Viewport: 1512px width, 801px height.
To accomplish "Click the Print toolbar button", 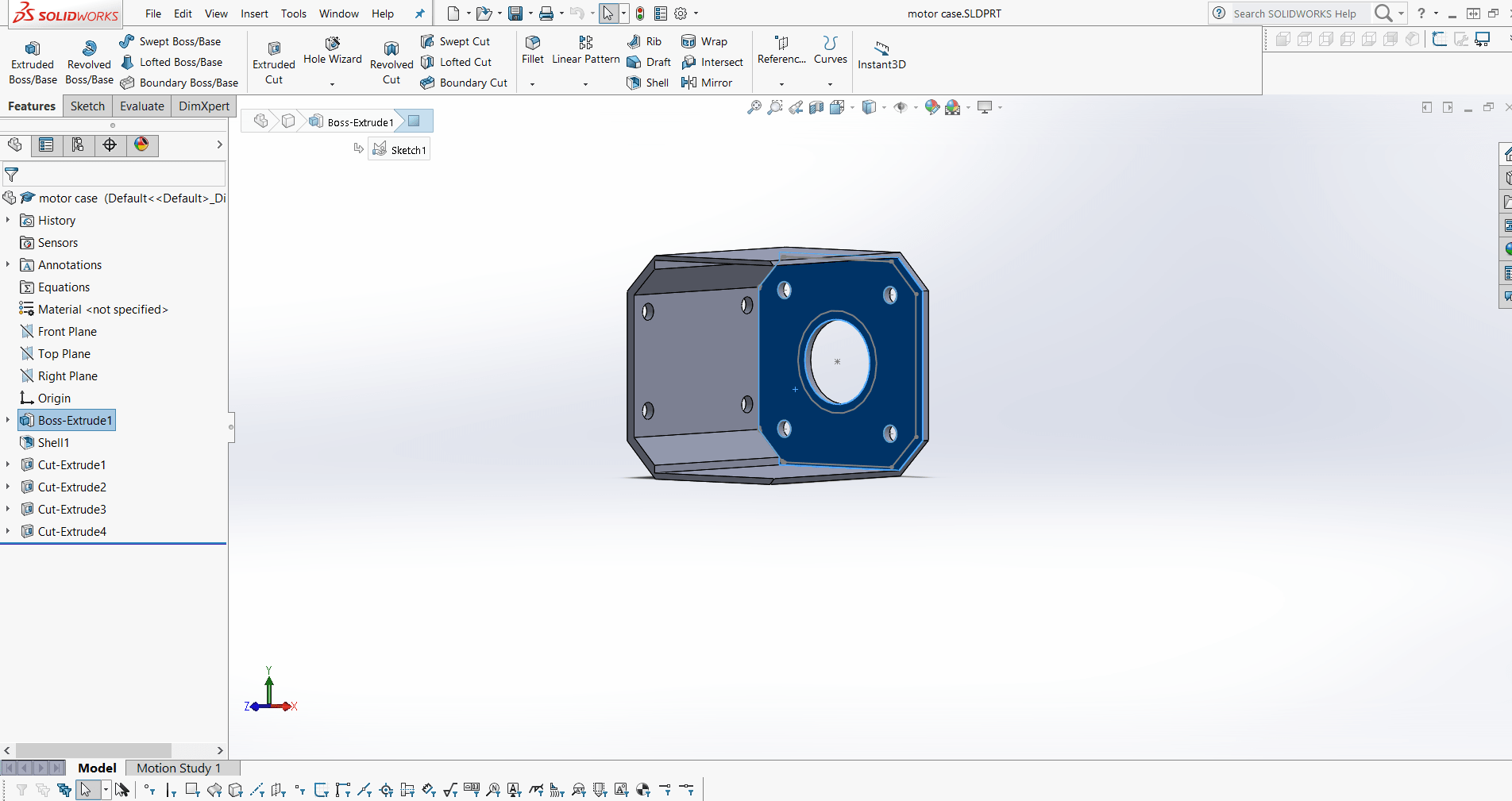I will click(x=546, y=13).
